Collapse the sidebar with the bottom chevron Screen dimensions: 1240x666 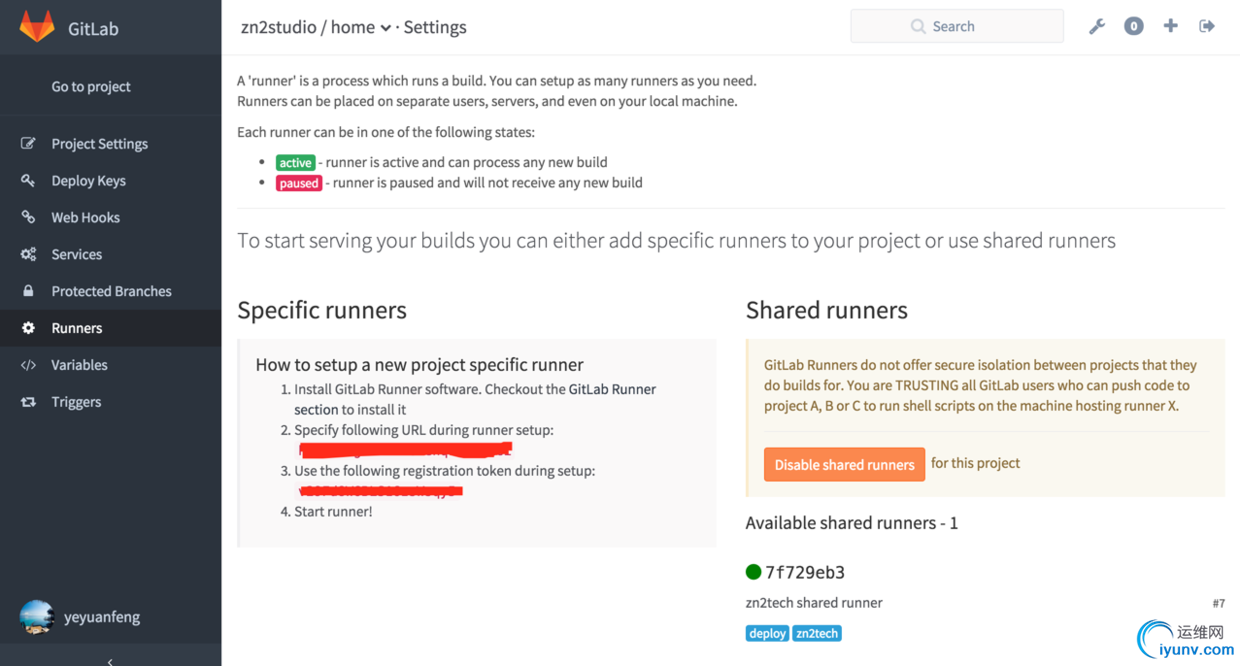pos(110,661)
